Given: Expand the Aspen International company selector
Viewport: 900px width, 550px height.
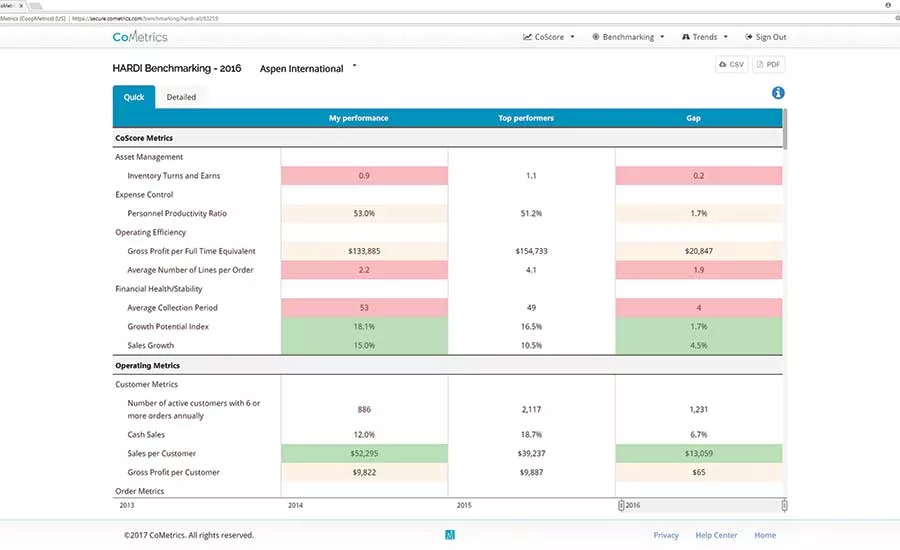Looking at the screenshot, I should pos(308,68).
